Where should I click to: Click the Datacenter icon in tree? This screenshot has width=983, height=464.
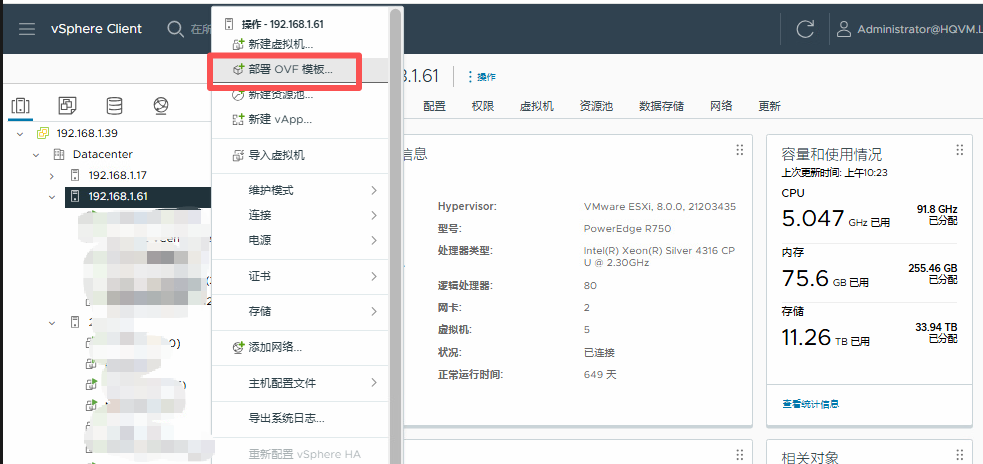click(x=59, y=154)
